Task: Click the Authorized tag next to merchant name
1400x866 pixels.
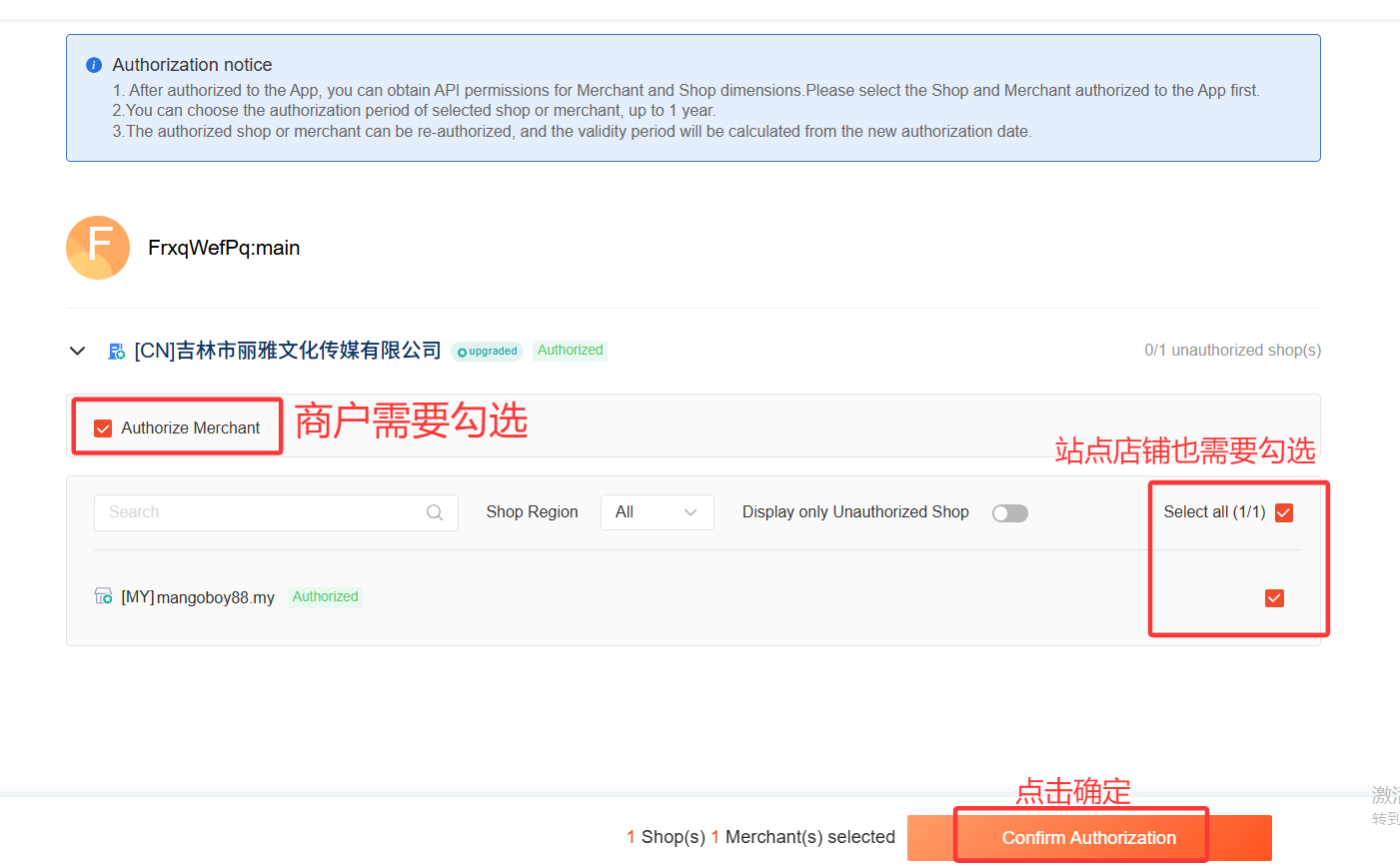Action: pos(570,351)
